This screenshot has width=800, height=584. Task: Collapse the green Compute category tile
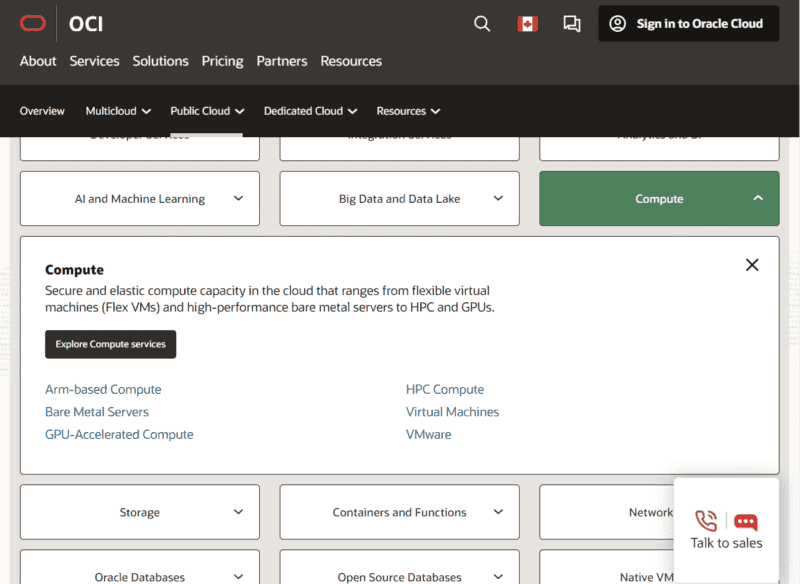pyautogui.click(x=659, y=199)
